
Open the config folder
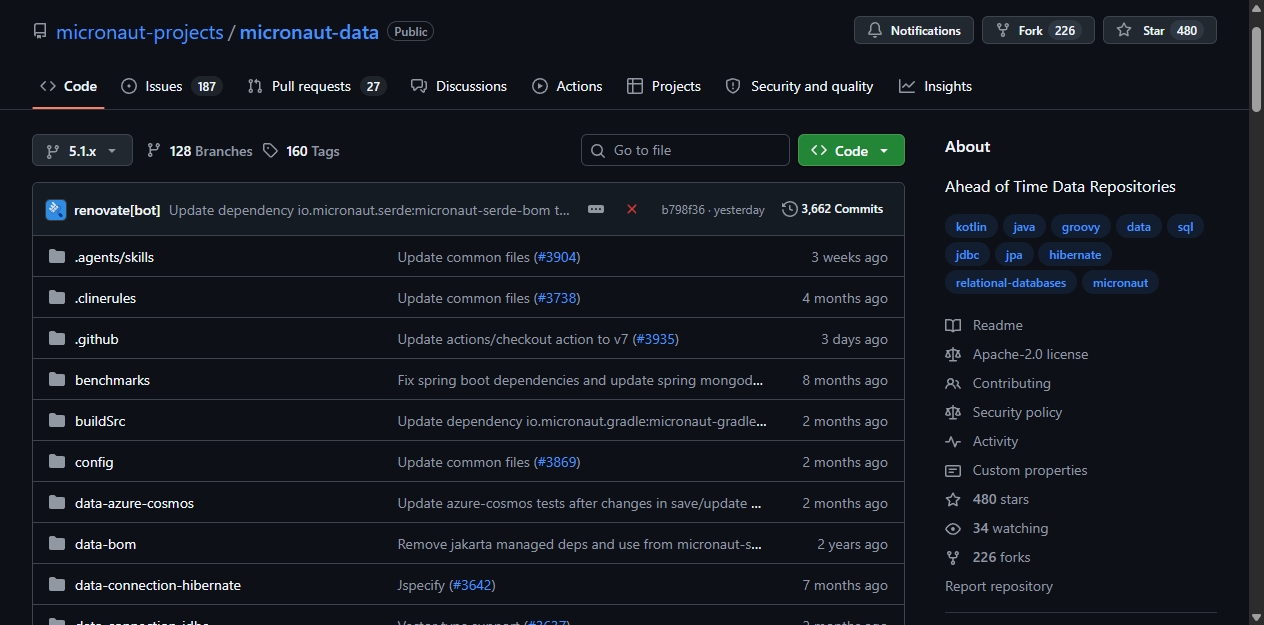pos(94,462)
